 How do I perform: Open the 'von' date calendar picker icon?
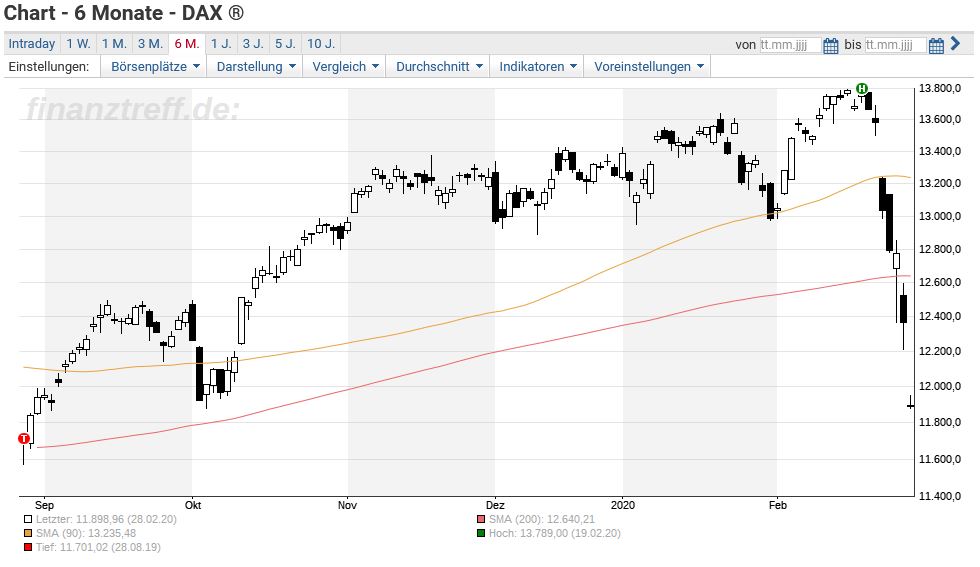tap(831, 45)
